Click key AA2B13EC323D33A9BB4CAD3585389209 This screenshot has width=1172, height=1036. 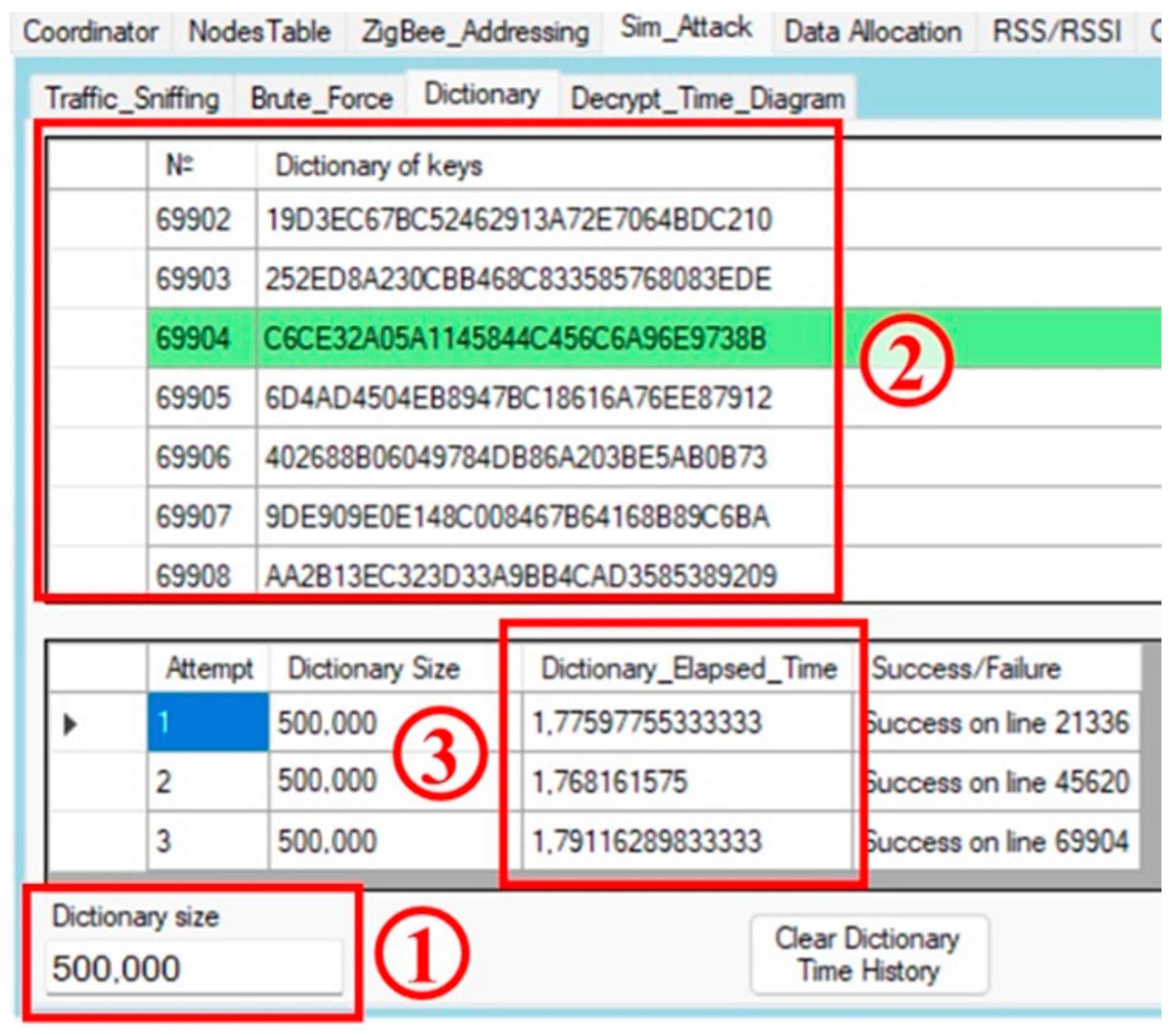pyautogui.click(x=521, y=575)
